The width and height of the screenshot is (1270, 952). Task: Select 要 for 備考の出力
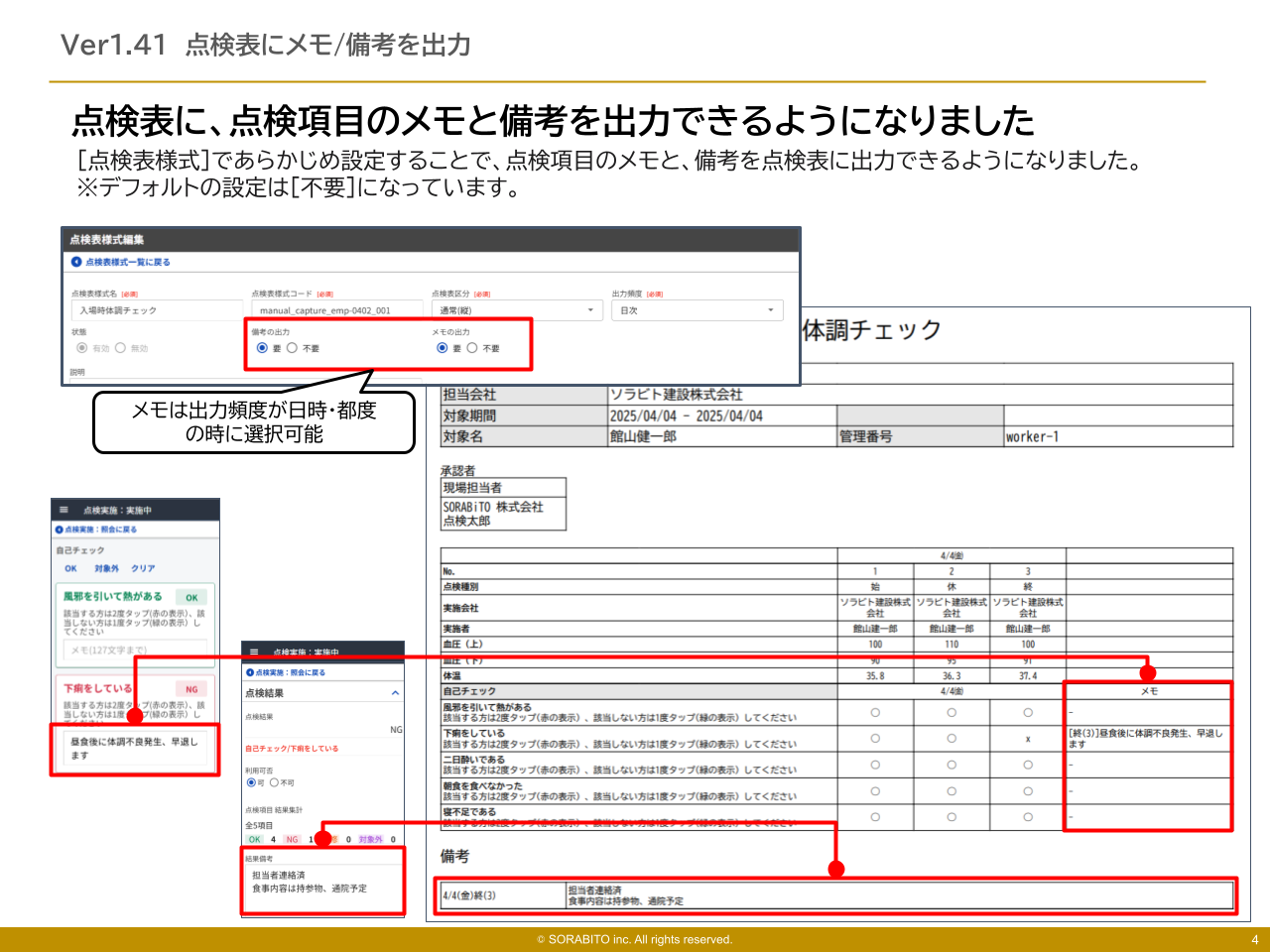click(262, 349)
